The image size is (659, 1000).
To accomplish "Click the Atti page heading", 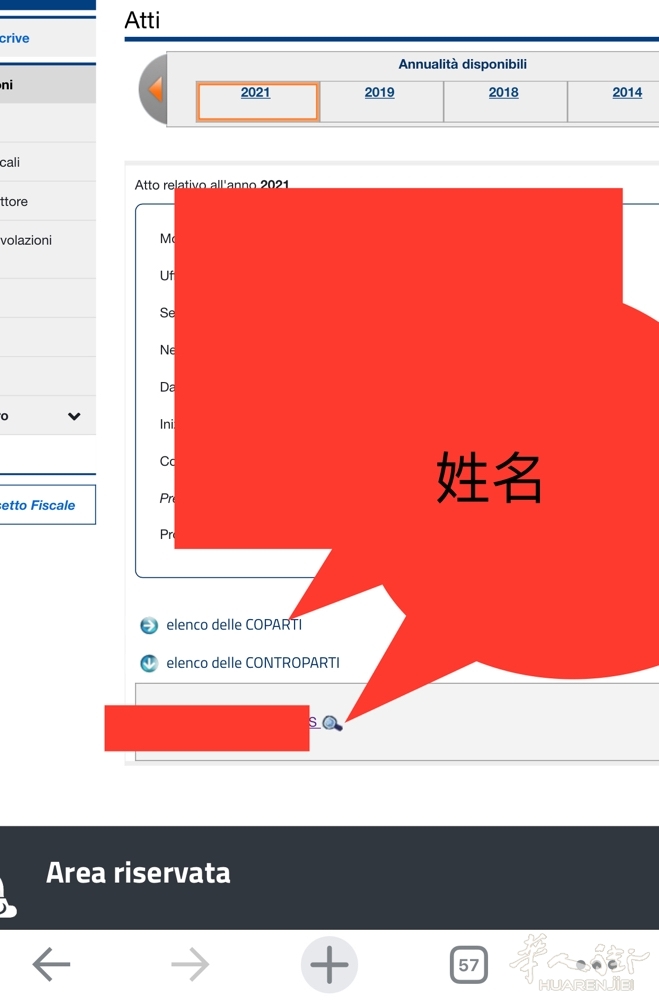I will click(142, 20).
